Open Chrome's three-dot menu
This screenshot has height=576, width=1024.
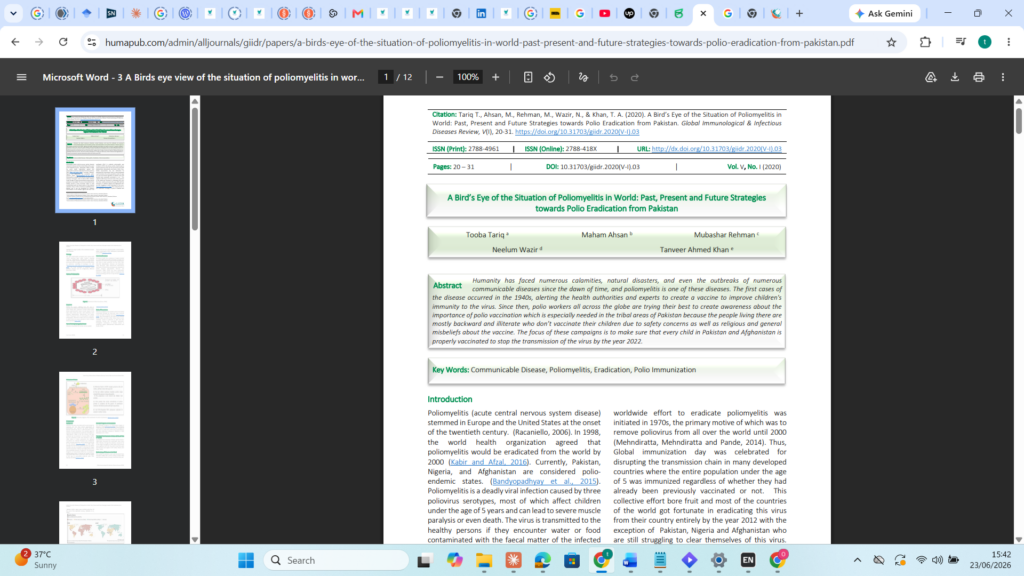(x=1009, y=42)
